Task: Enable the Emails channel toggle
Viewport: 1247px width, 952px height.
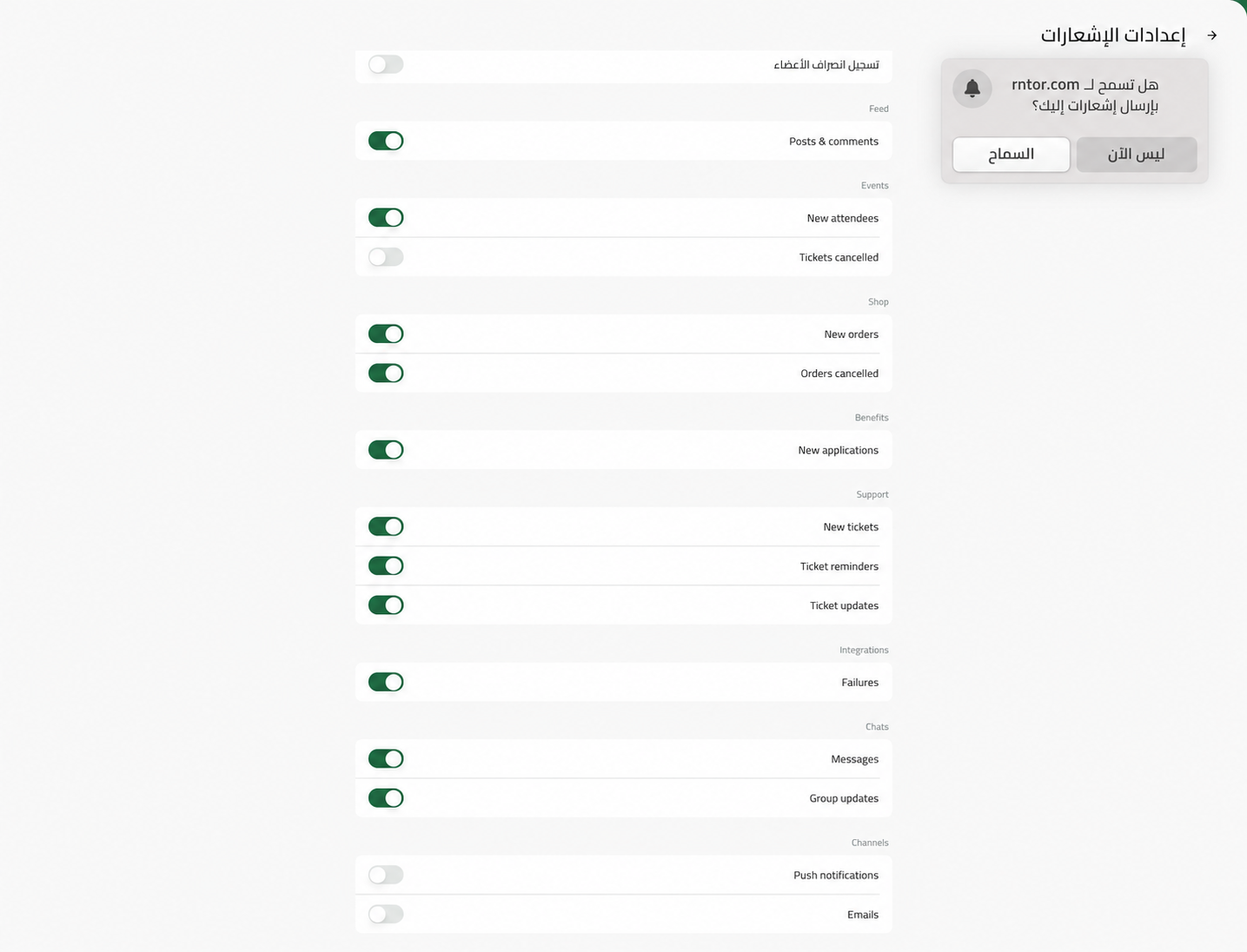Action: pos(386,915)
